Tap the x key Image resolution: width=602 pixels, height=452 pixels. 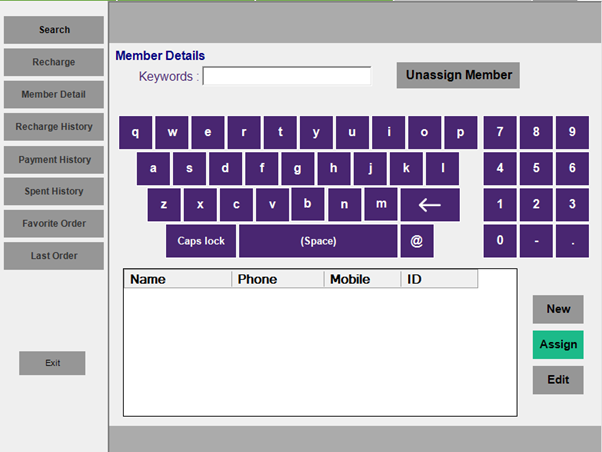coord(200,205)
